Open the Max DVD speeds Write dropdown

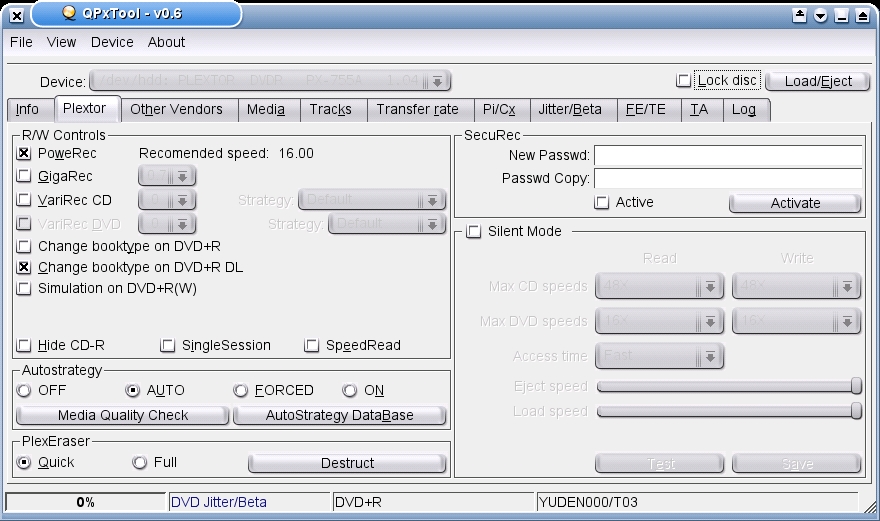796,322
